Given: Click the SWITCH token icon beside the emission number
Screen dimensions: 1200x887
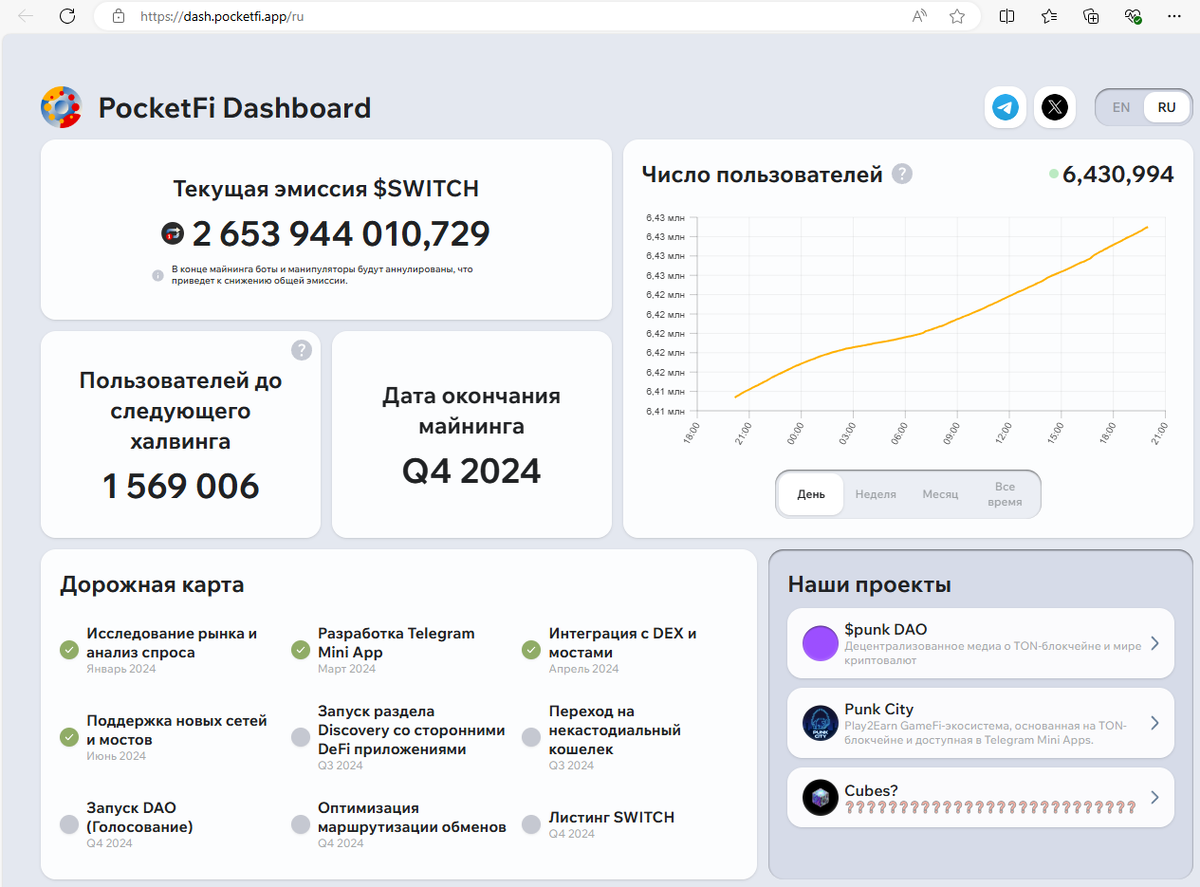Looking at the screenshot, I should tap(172, 234).
